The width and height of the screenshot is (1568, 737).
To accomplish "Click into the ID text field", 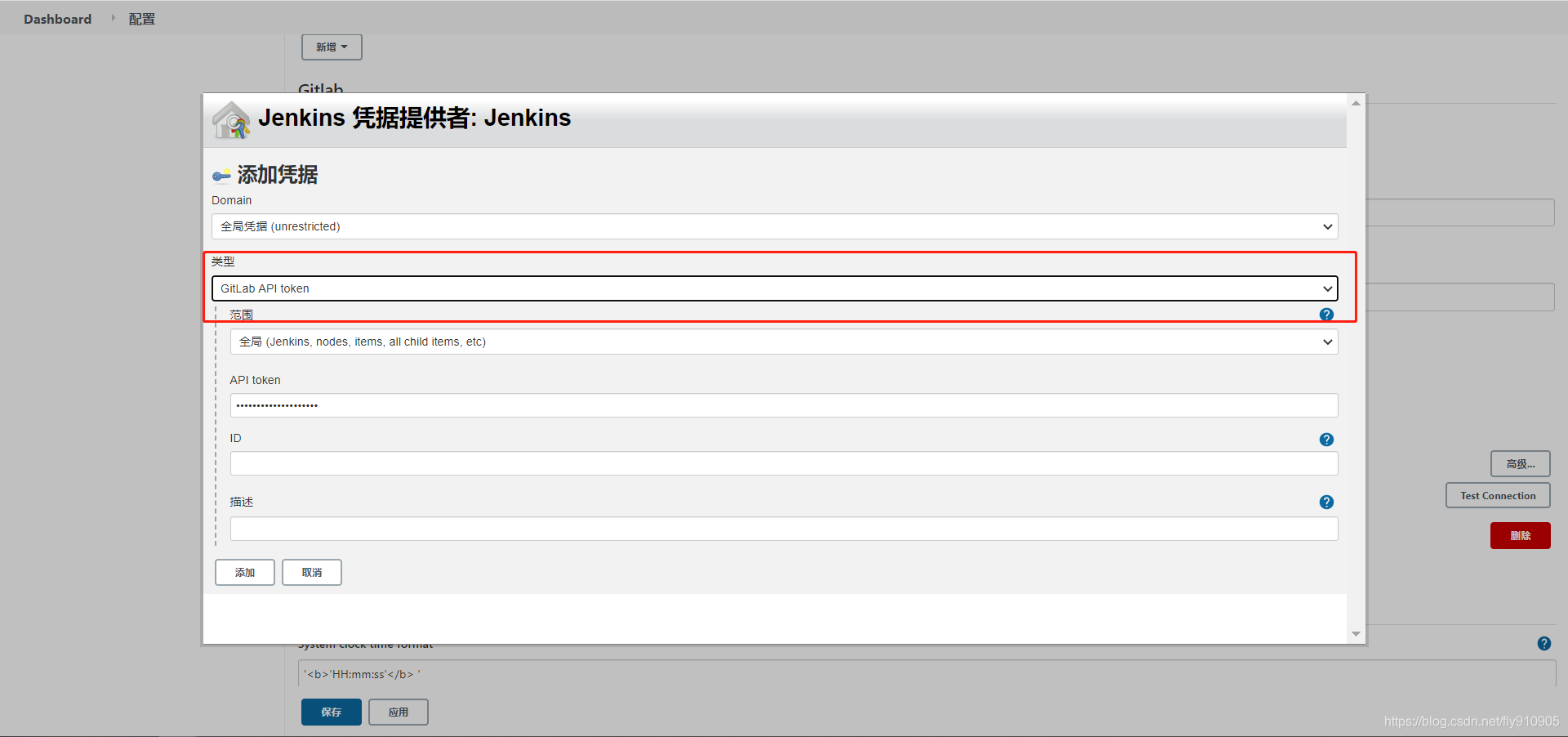I will pos(784,463).
